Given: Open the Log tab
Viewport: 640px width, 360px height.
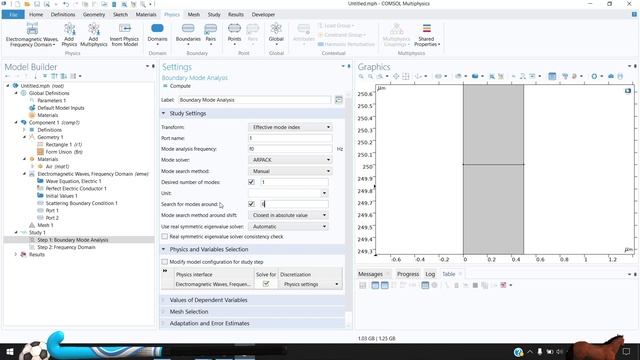Looking at the screenshot, I should [x=430, y=274].
